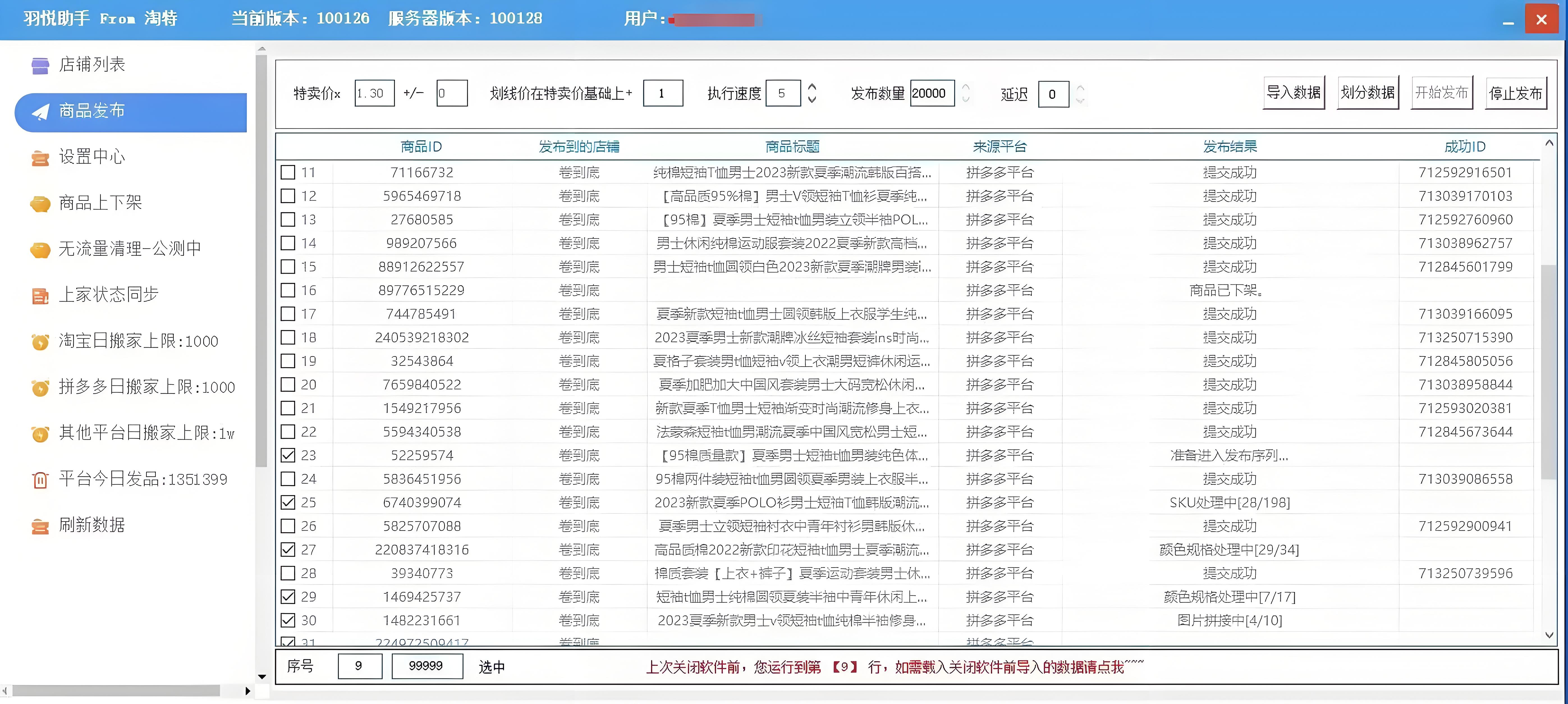
Task: Click the paper plane icon for 商品发布
Action: [x=40, y=111]
